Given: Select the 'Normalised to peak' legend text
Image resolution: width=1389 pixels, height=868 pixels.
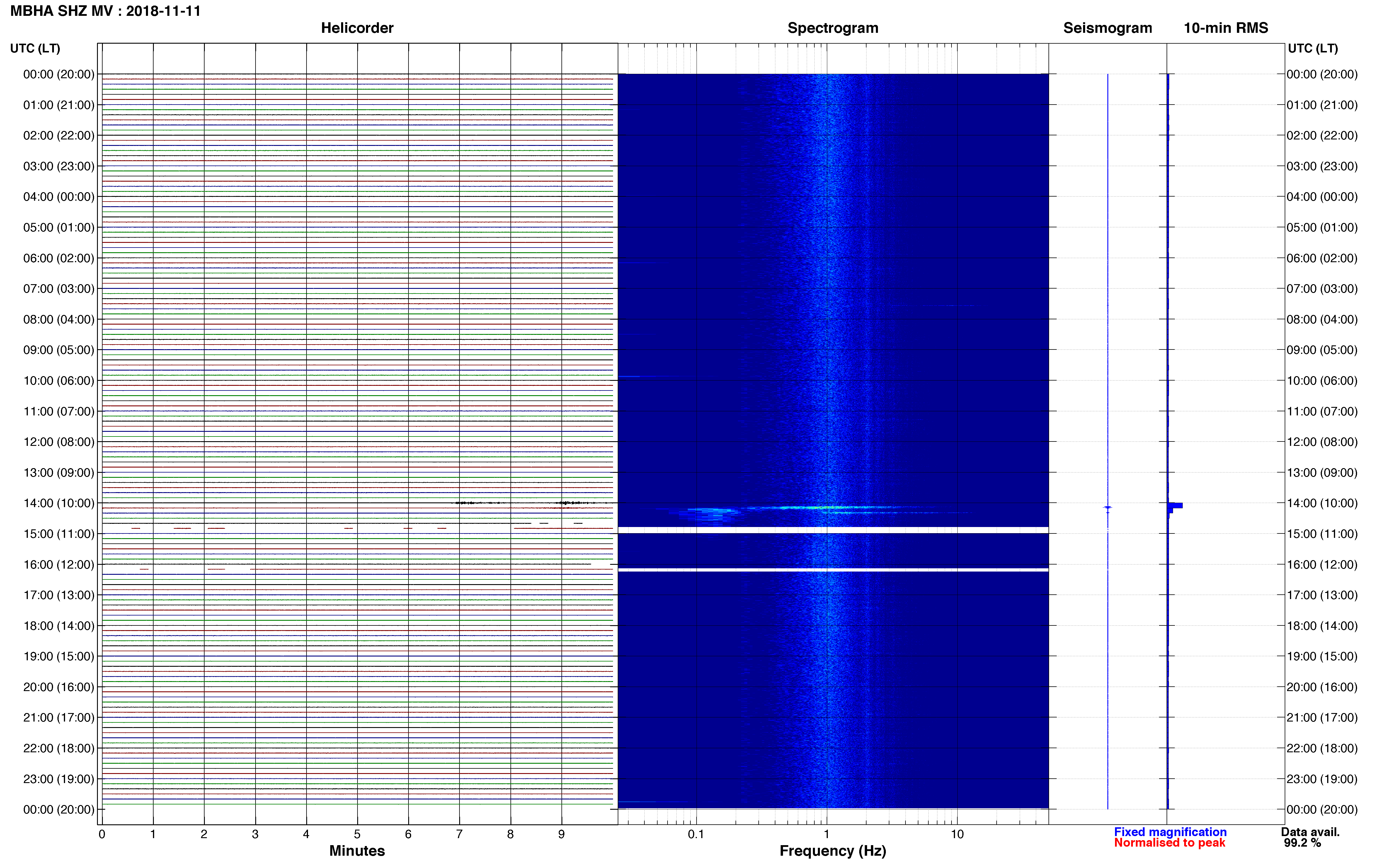Looking at the screenshot, I should click(1170, 843).
